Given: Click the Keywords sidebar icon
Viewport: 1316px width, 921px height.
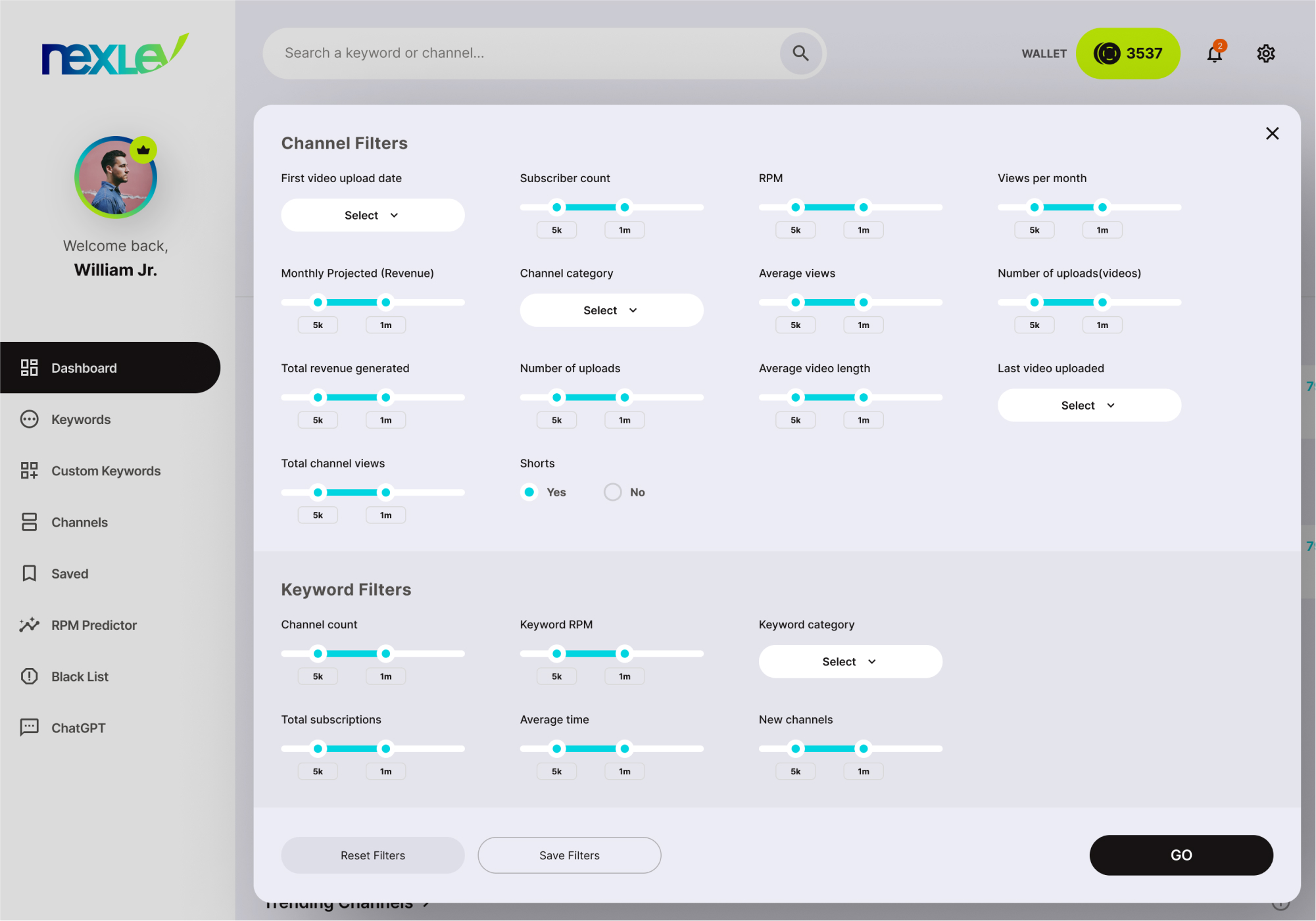Looking at the screenshot, I should point(29,419).
